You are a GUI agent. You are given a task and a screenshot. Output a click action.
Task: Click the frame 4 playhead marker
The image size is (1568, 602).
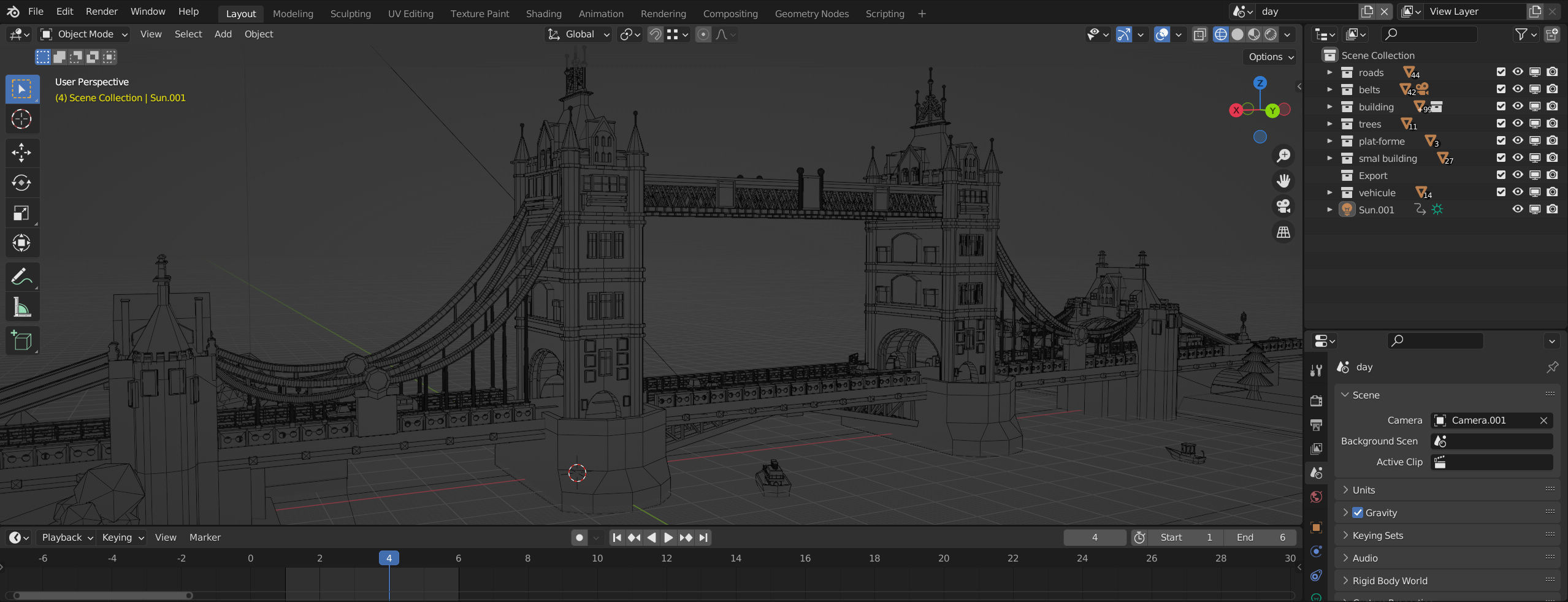[x=389, y=558]
